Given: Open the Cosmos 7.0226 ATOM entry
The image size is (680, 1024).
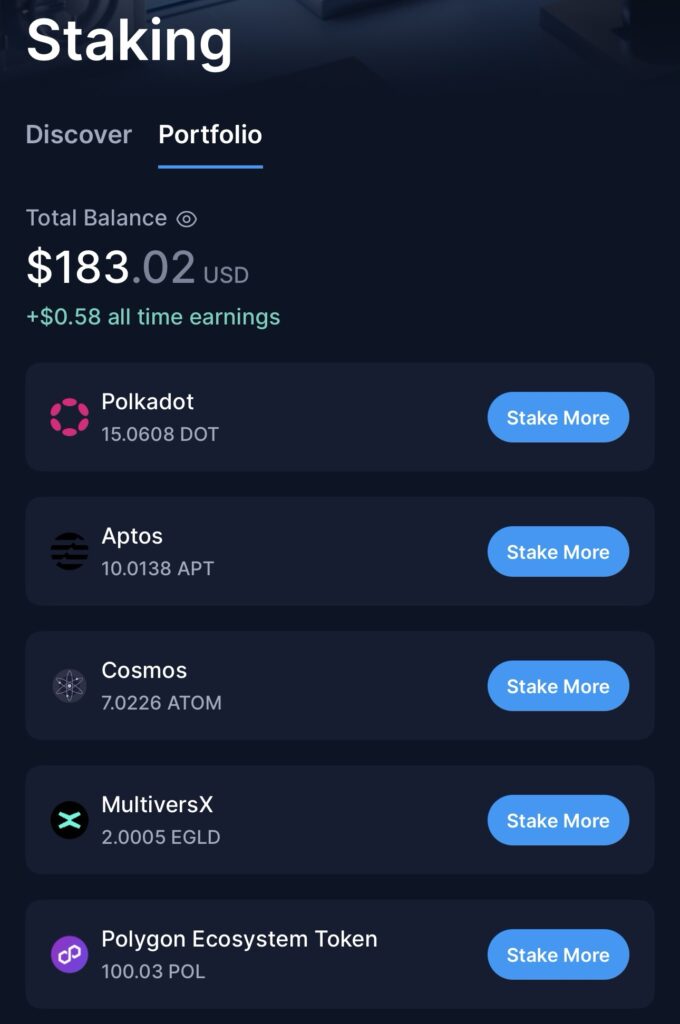Looking at the screenshot, I should [x=340, y=686].
